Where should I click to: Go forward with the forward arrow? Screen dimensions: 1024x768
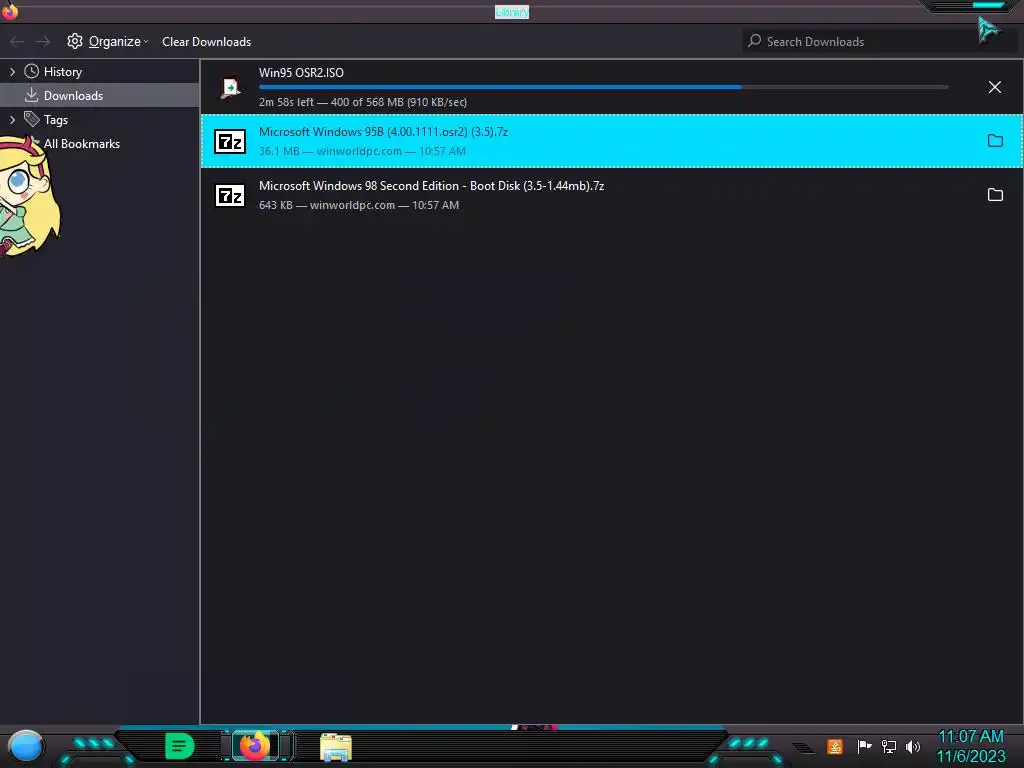click(x=43, y=42)
